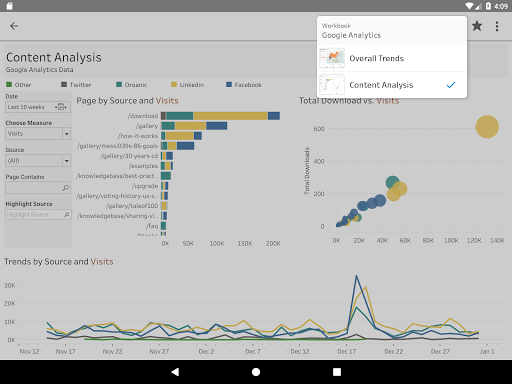Click the Highlight Source search icon

click(x=67, y=215)
